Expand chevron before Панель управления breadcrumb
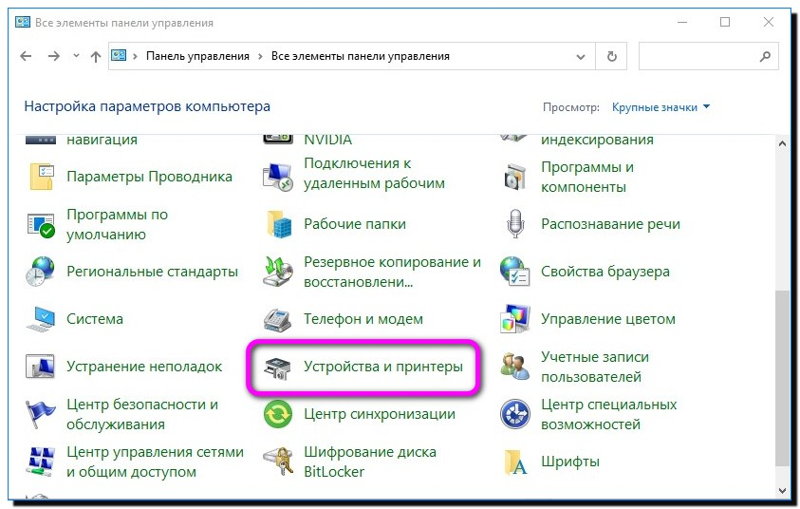 pyautogui.click(x=135, y=56)
